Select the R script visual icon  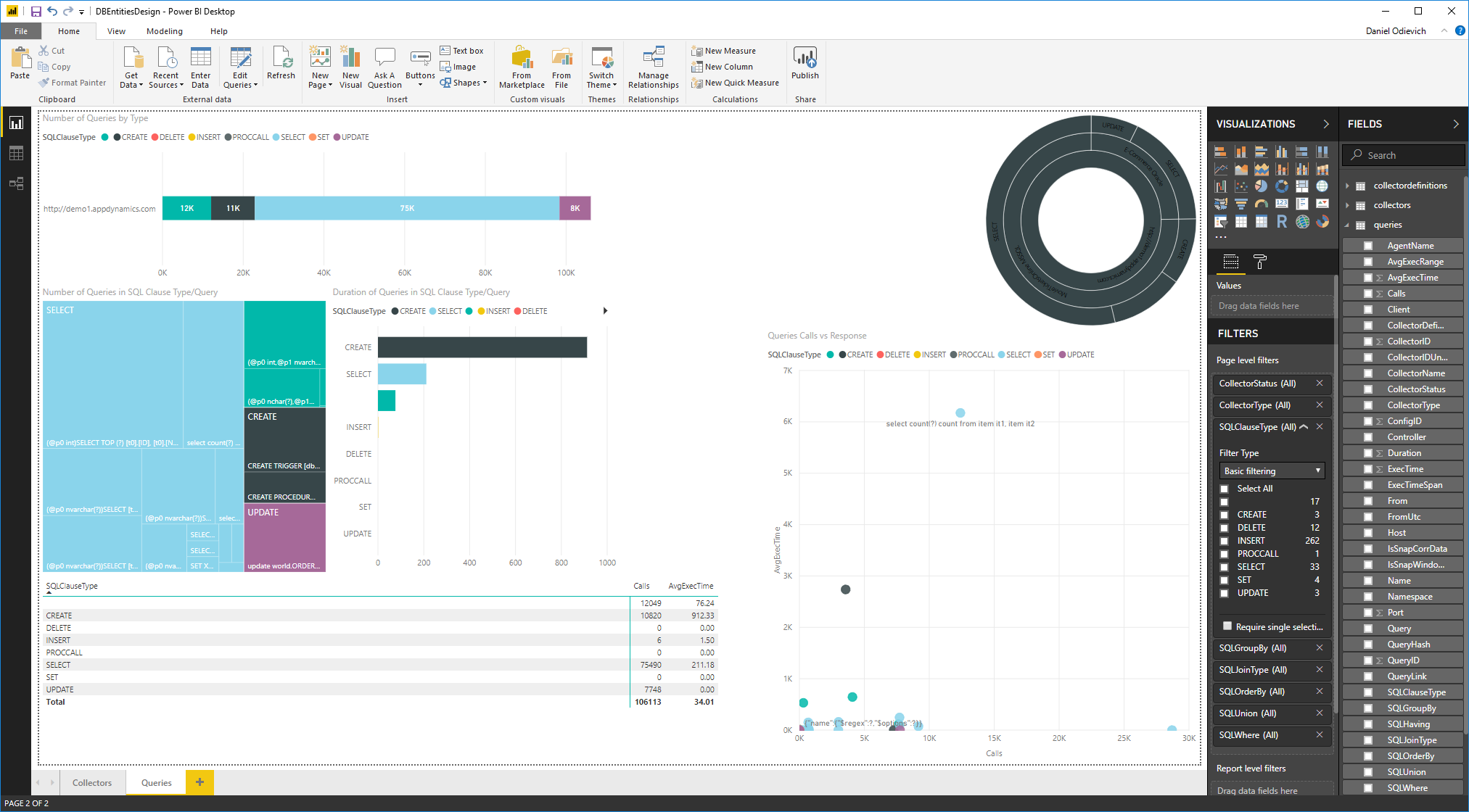pos(1282,222)
